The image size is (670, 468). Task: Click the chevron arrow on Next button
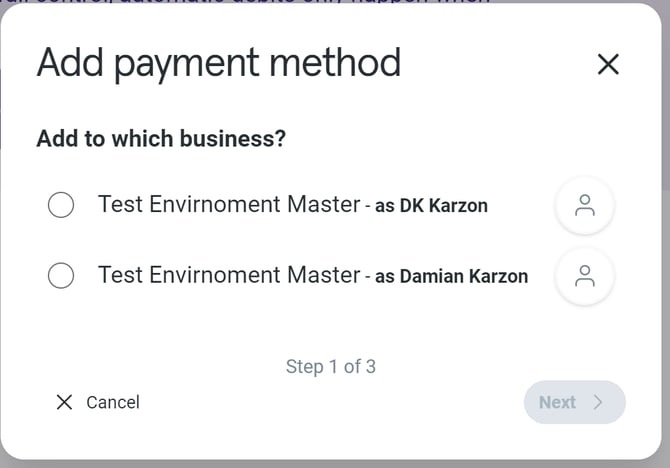[x=599, y=402]
